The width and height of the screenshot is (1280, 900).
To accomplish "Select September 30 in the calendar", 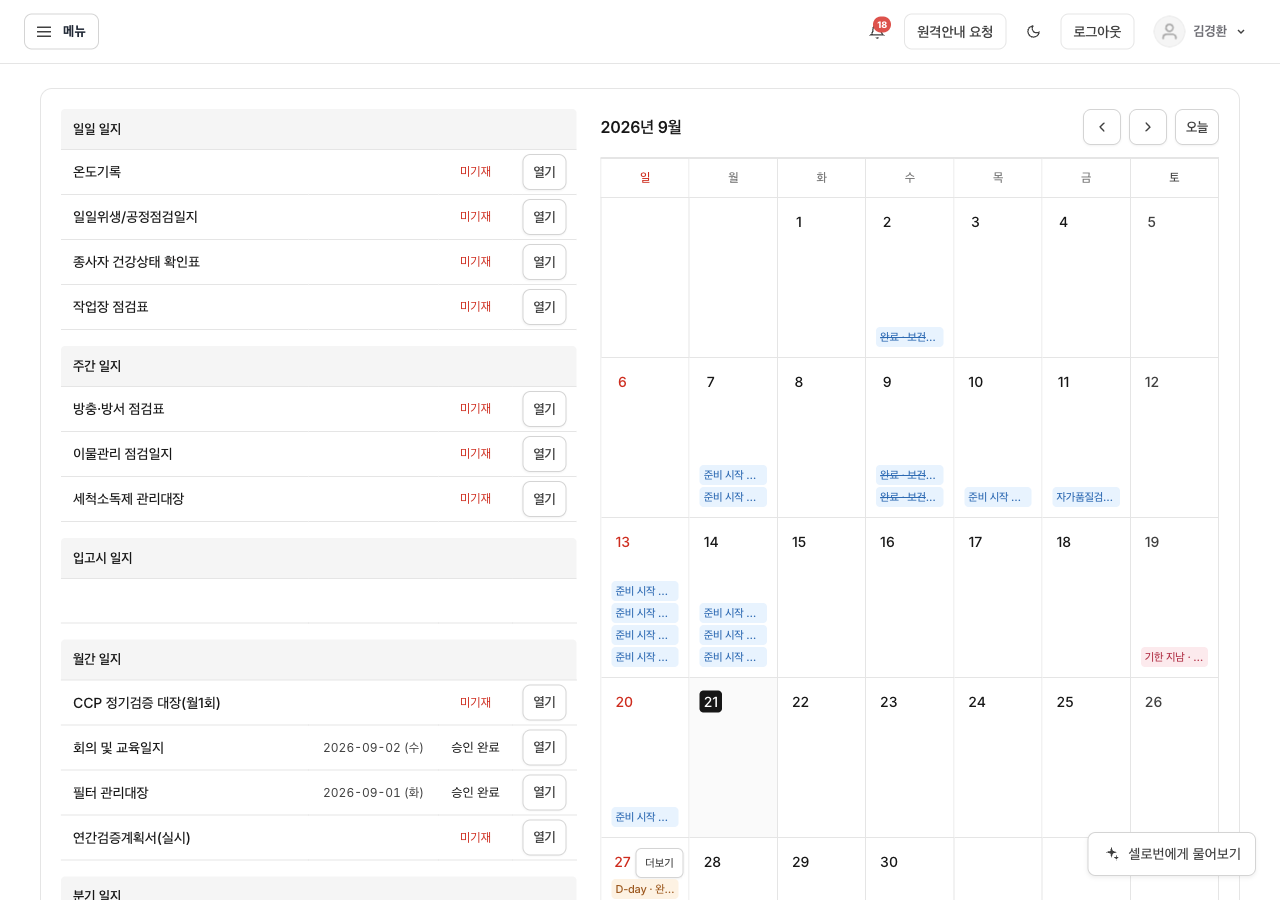I will click(x=889, y=862).
